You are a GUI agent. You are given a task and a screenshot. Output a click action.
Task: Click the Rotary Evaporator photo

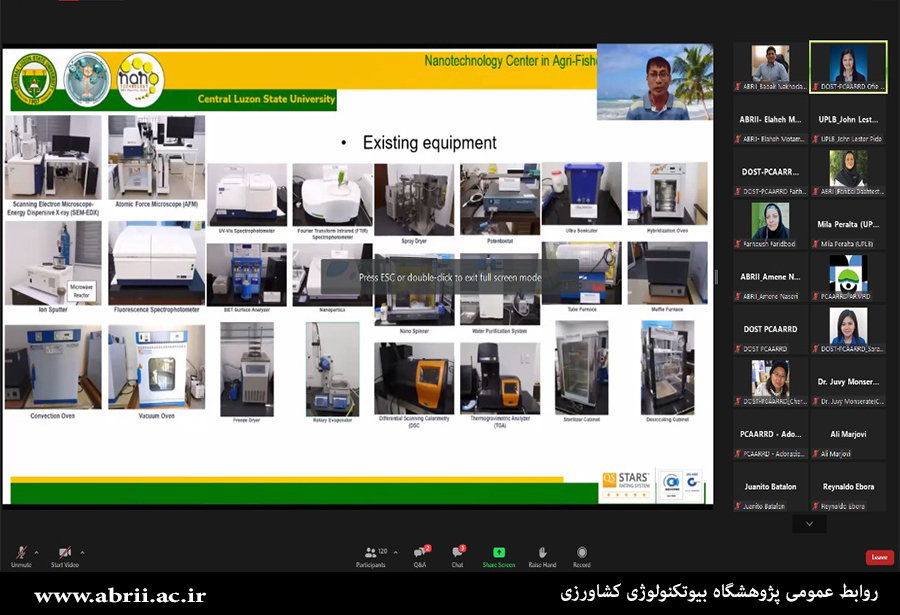[332, 369]
